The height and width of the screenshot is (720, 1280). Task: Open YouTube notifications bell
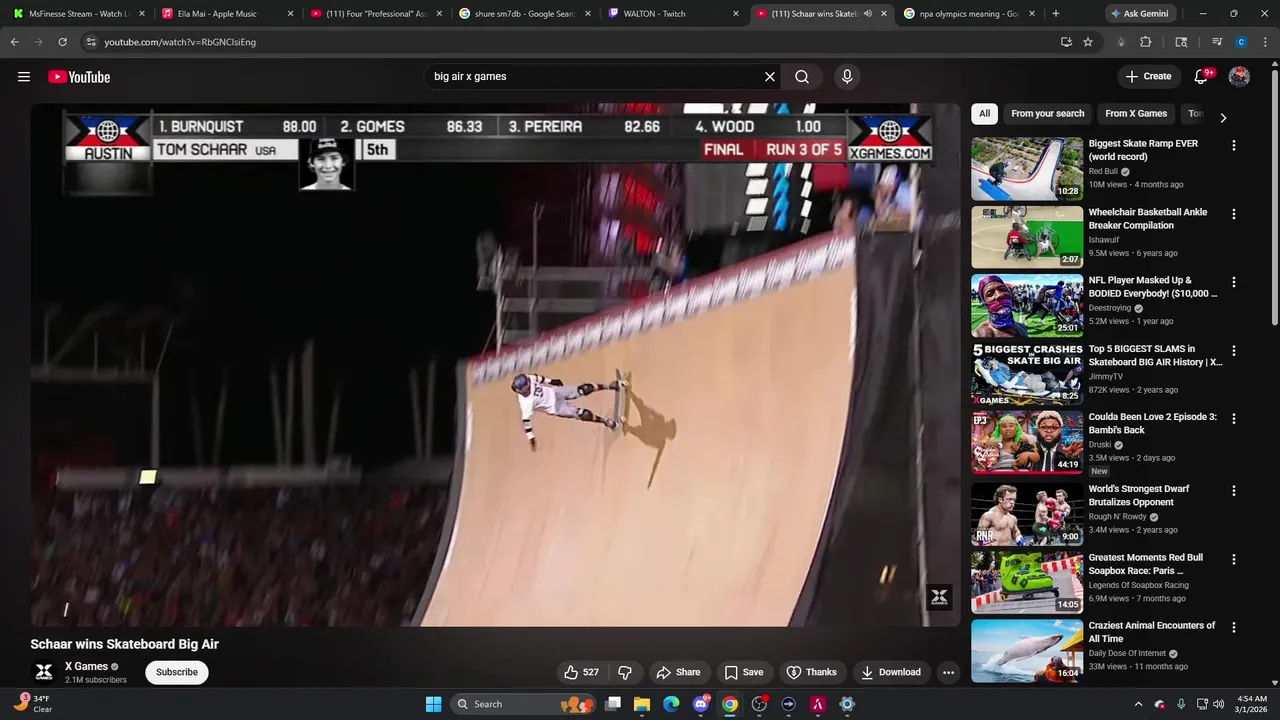tap(1202, 76)
